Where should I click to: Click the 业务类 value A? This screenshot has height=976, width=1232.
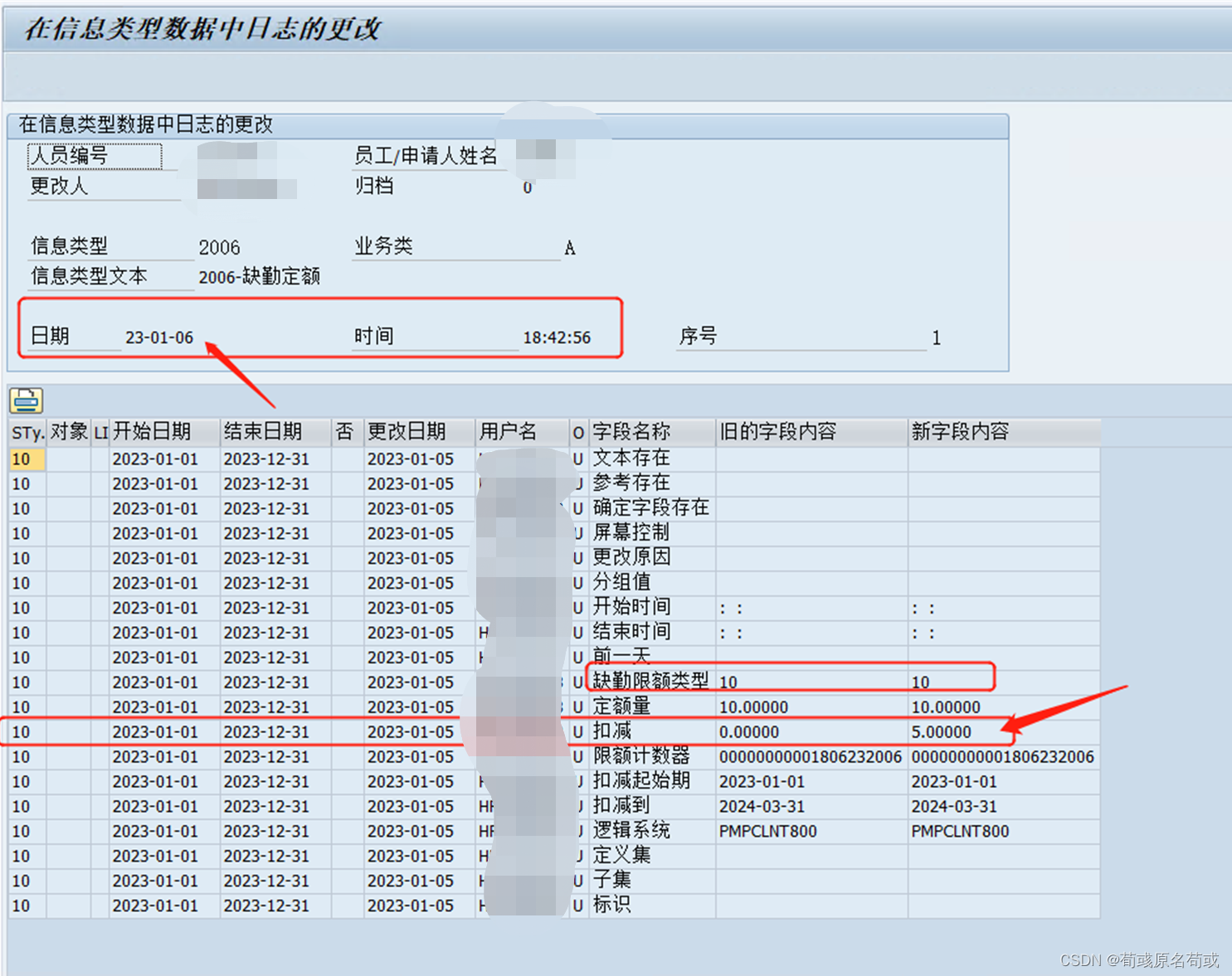569,248
